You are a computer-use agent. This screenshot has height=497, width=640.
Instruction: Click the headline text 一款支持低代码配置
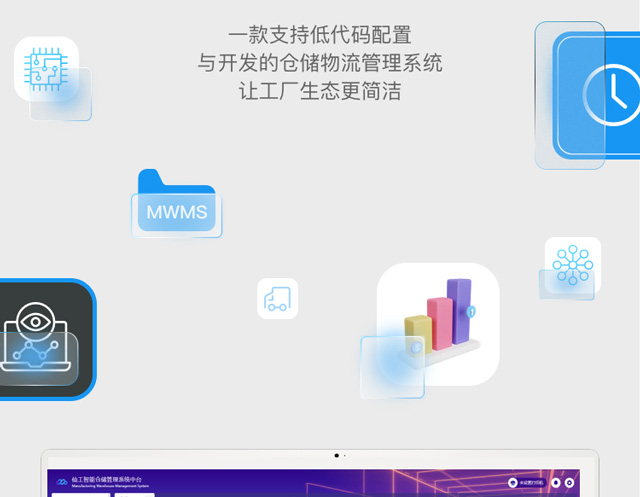point(320,35)
